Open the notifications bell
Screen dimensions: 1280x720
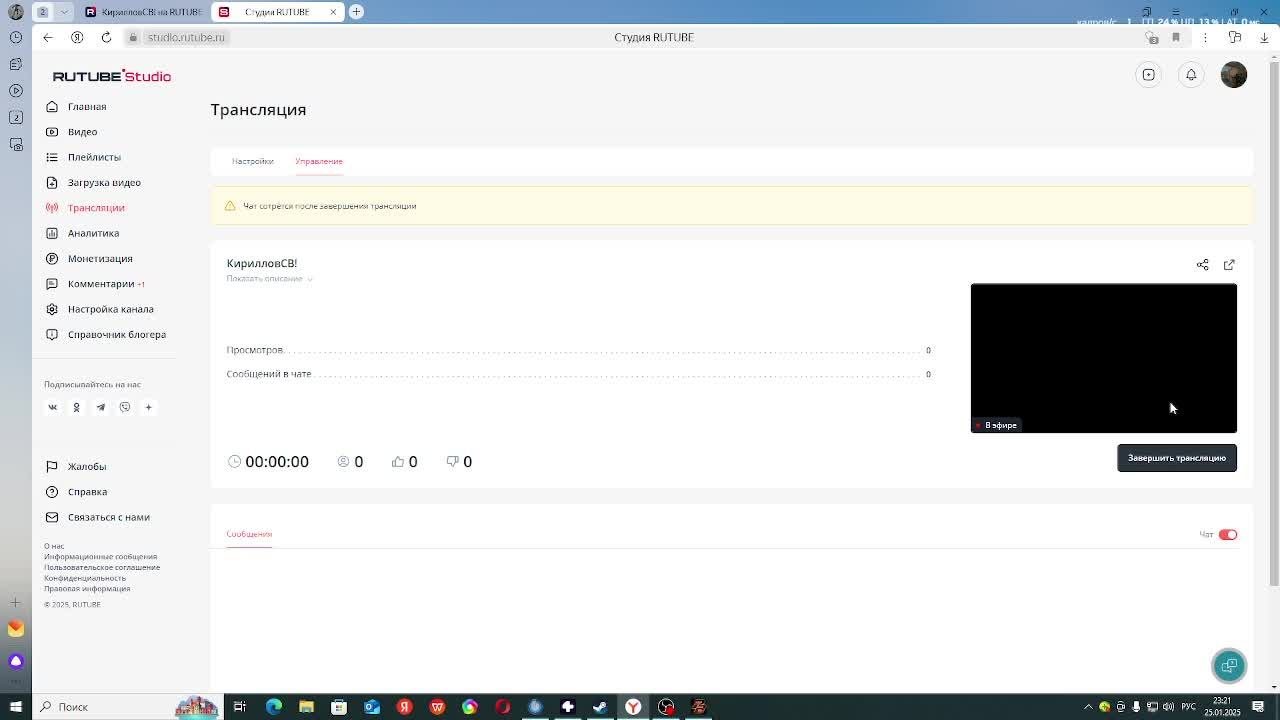[x=1191, y=75]
